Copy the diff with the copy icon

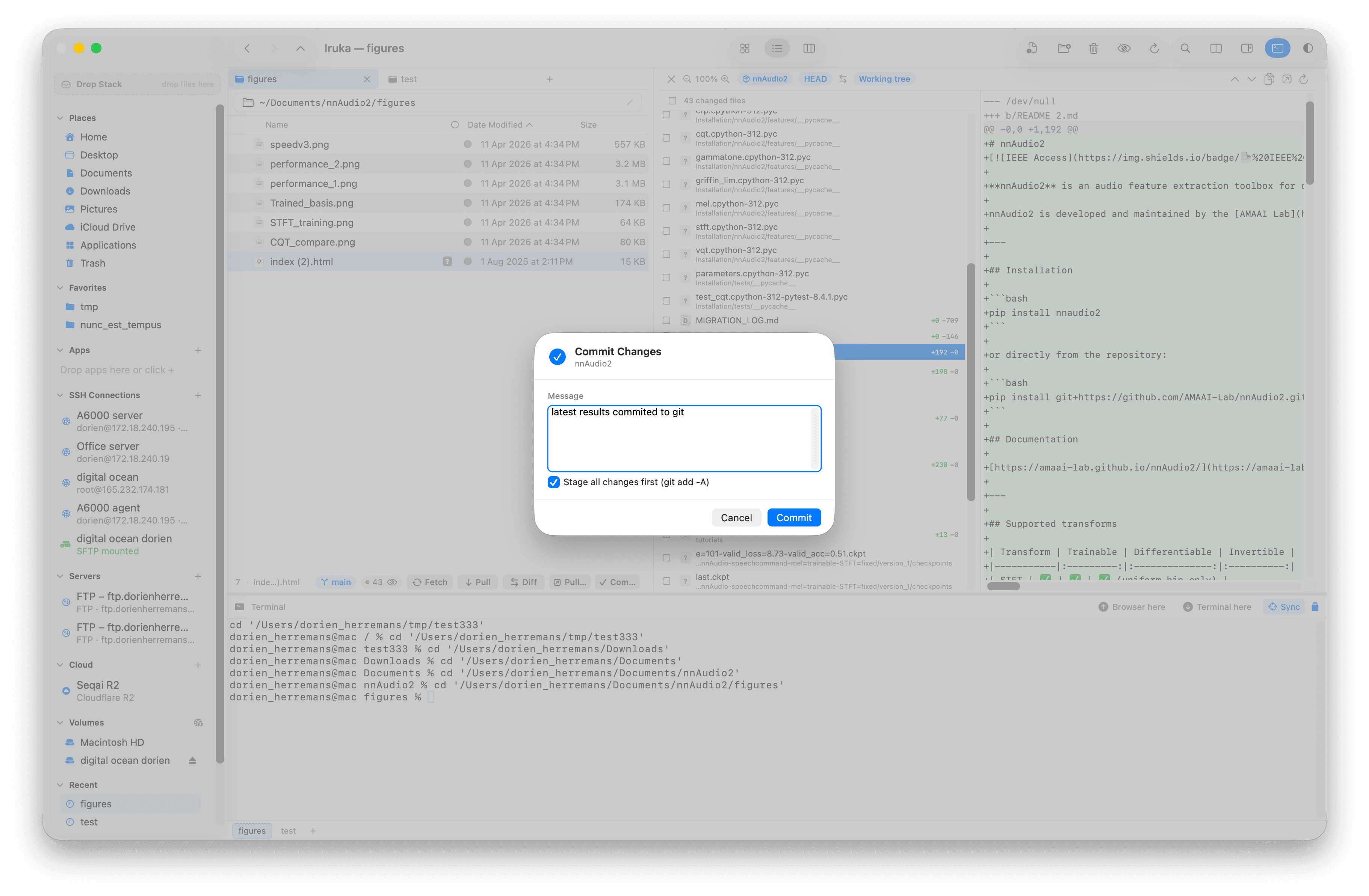click(1269, 79)
